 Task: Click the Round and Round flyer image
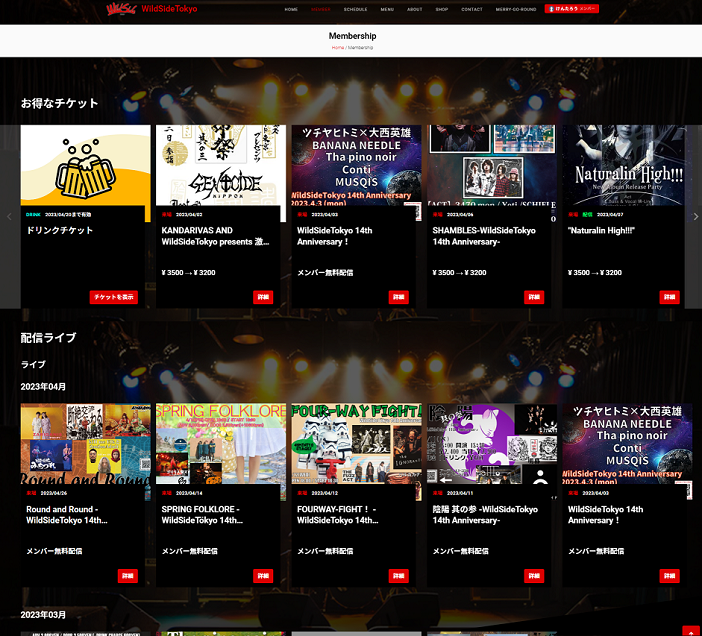[86, 444]
